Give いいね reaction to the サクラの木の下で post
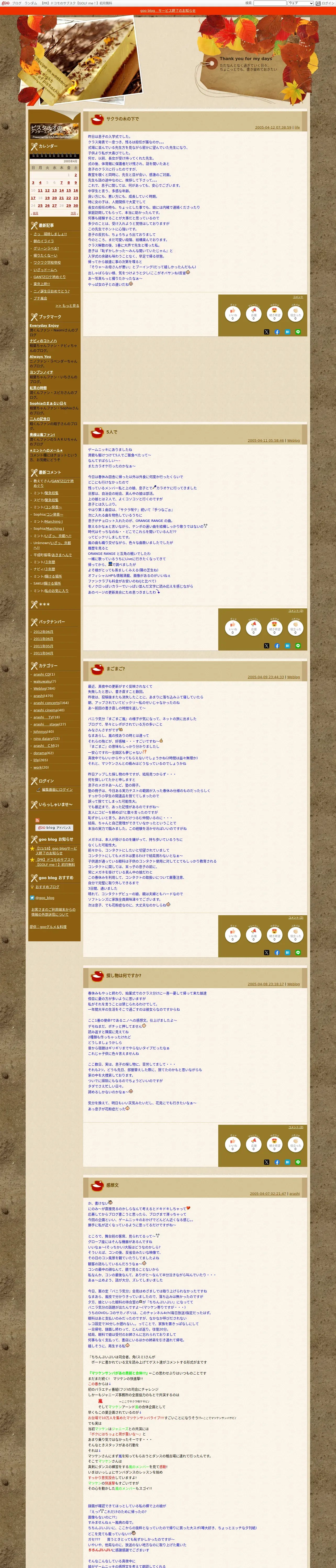 coord(232,314)
